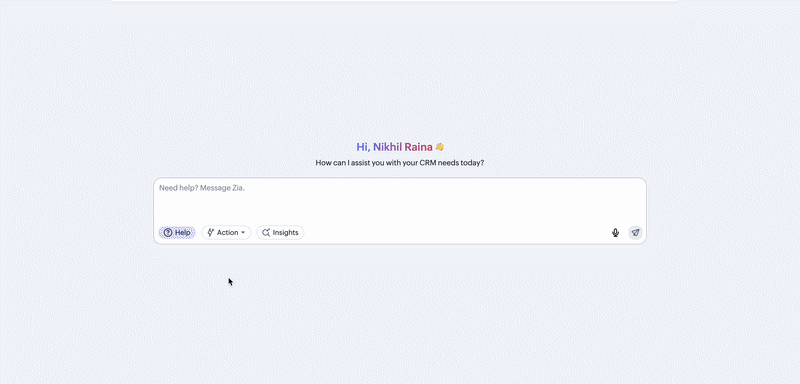800x384 pixels.
Task: Select the Insights mode chip
Action: [280, 233]
